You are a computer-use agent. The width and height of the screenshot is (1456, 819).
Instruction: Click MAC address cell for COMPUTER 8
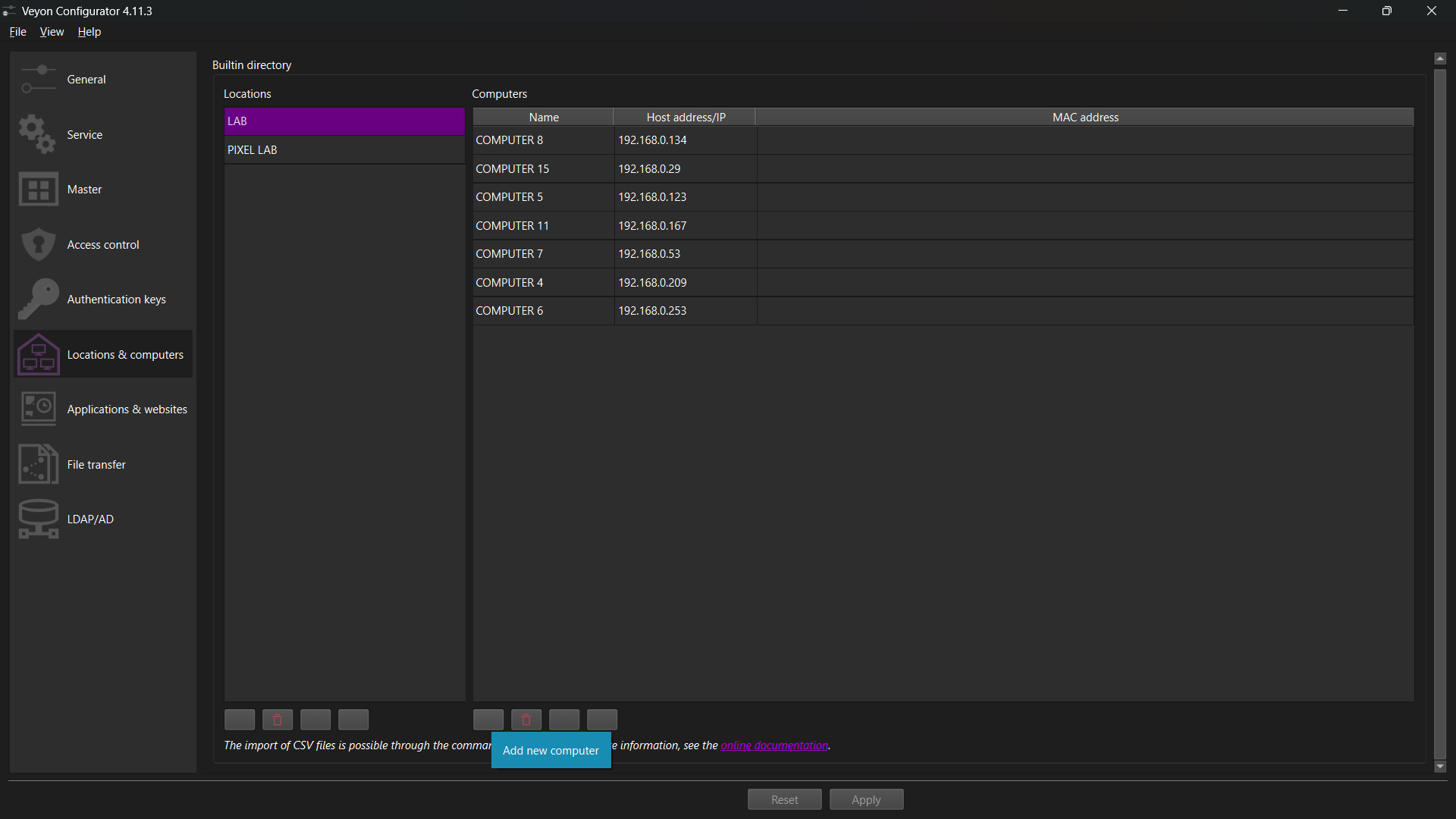(1085, 140)
